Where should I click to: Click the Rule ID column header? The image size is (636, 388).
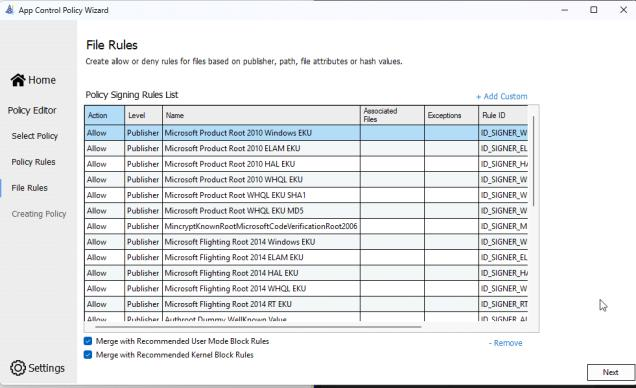(503, 115)
